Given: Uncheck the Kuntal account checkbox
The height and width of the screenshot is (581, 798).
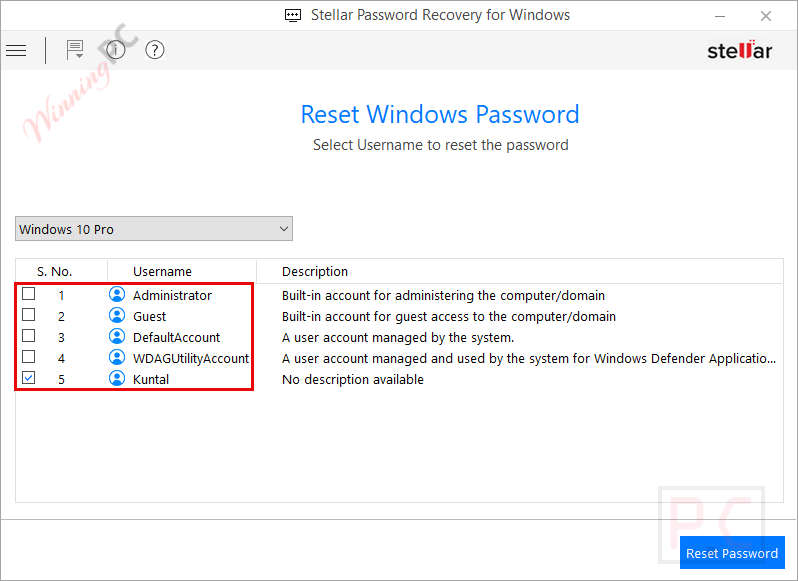Looking at the screenshot, I should coord(28,378).
